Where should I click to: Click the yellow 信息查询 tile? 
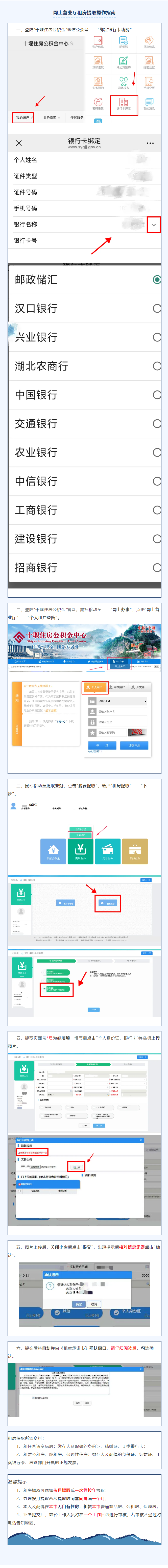tap(135, 851)
